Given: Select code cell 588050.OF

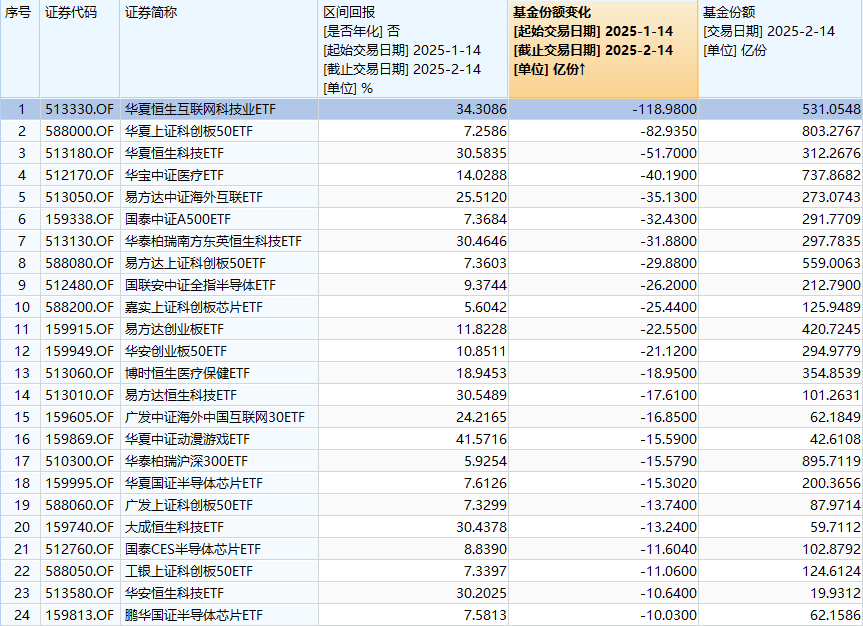Looking at the screenshot, I should pyautogui.click(x=80, y=571).
